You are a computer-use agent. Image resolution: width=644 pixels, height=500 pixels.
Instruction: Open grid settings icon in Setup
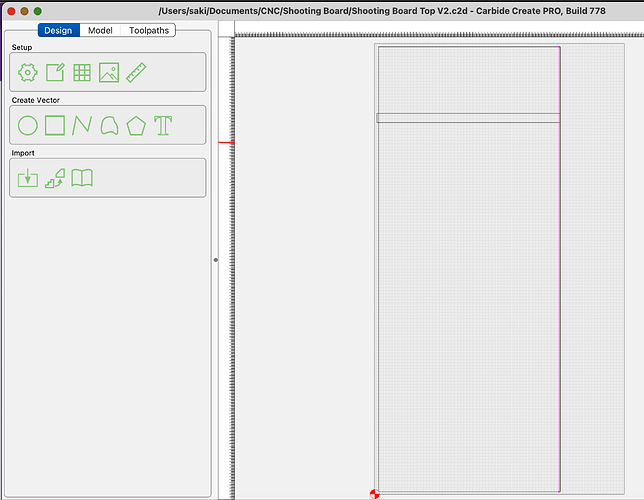[82, 73]
